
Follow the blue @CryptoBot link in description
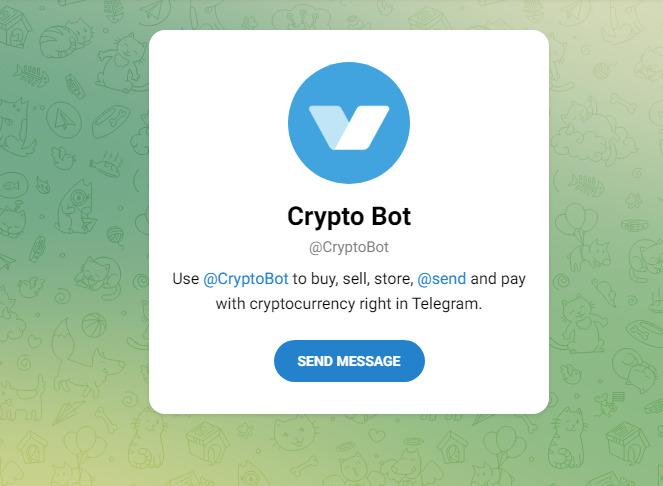pyautogui.click(x=246, y=279)
